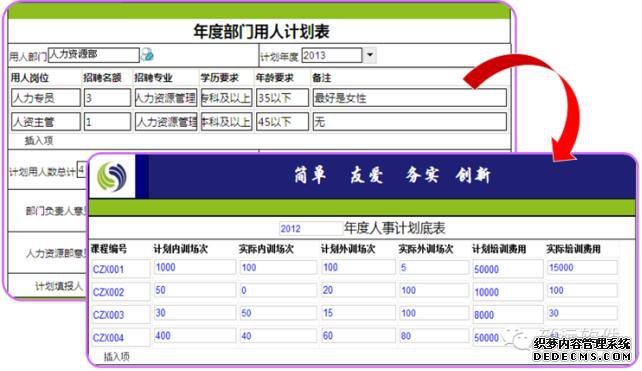
Task: Click 计划培训费用 field in CZX001 row
Action: [508, 269]
